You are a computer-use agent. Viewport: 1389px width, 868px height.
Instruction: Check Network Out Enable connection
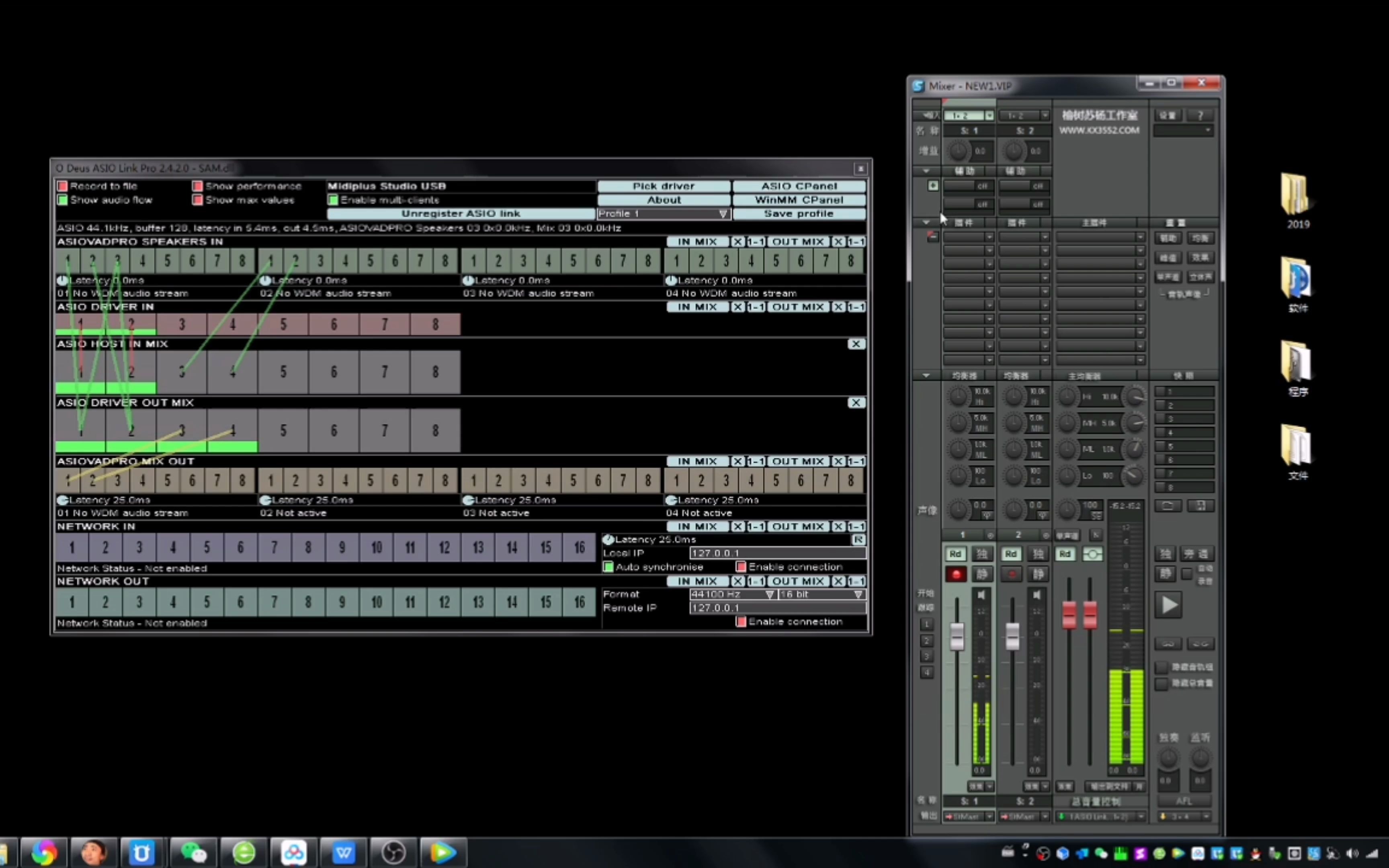click(x=741, y=622)
